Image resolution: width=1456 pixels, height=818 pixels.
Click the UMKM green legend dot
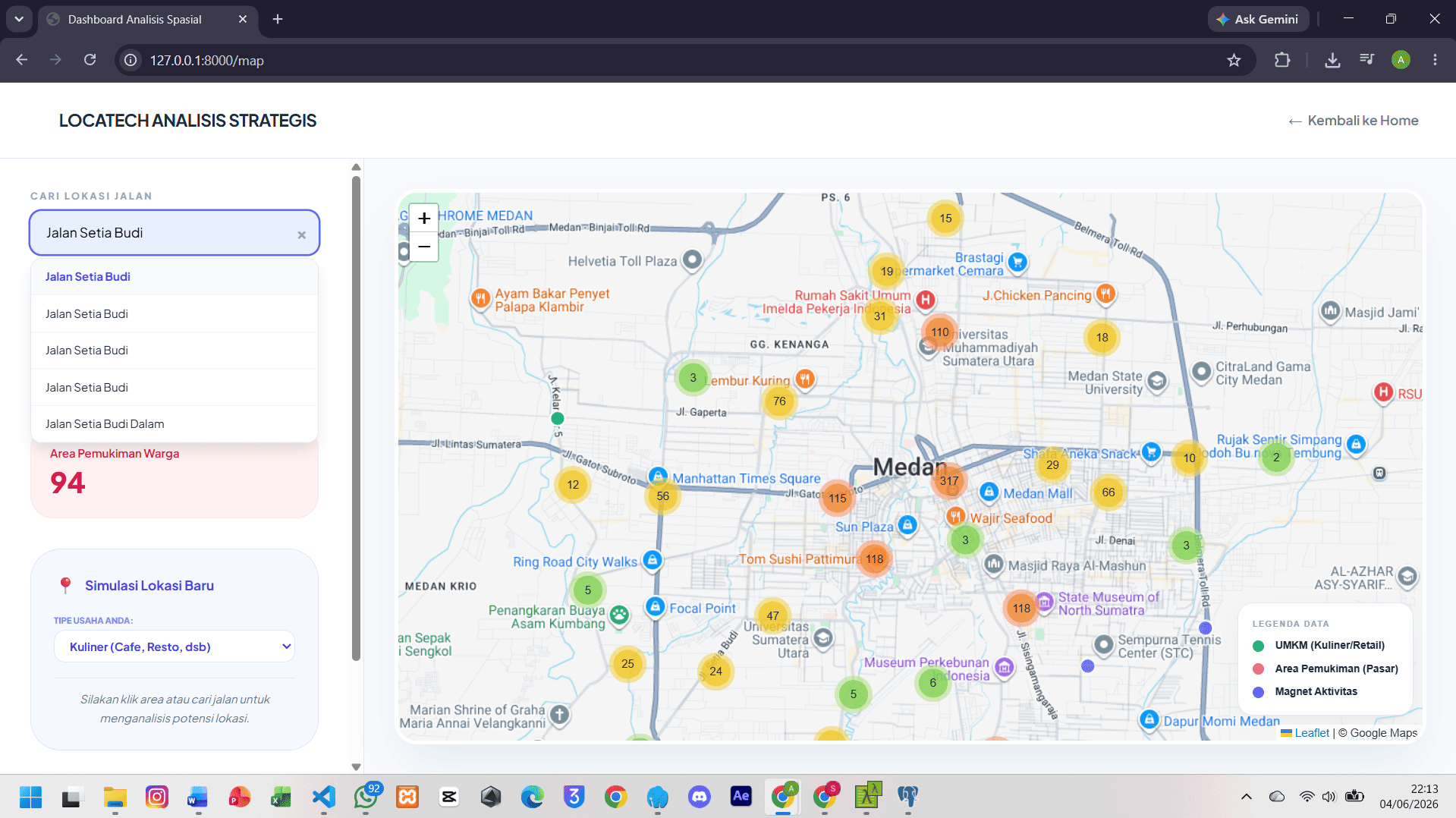1259,646
